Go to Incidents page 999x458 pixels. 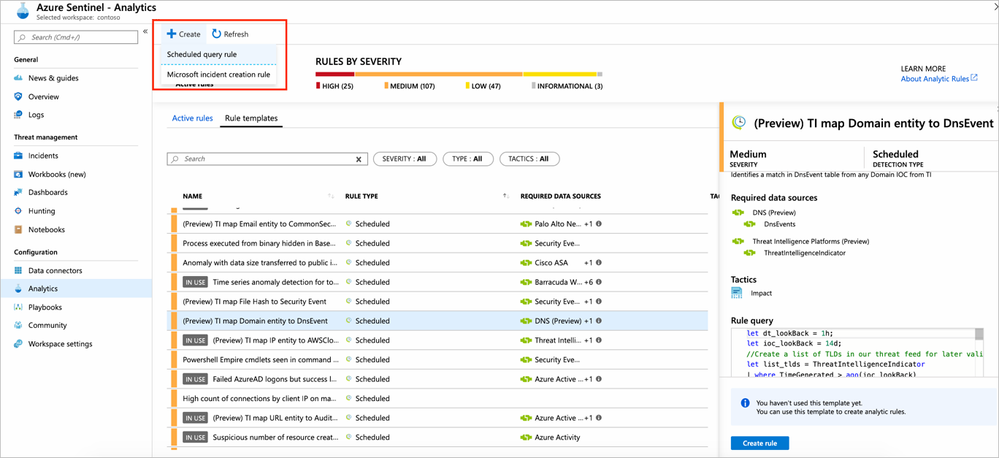pos(43,155)
